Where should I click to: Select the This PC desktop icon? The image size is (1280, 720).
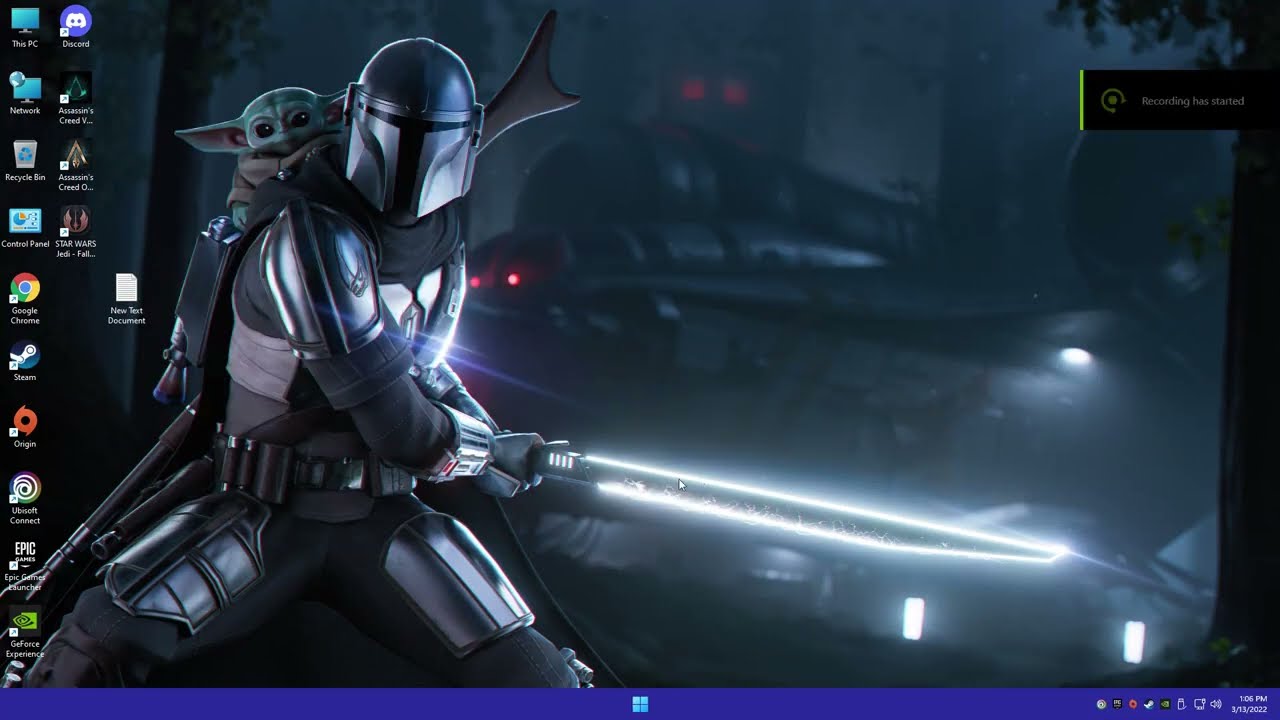25,27
